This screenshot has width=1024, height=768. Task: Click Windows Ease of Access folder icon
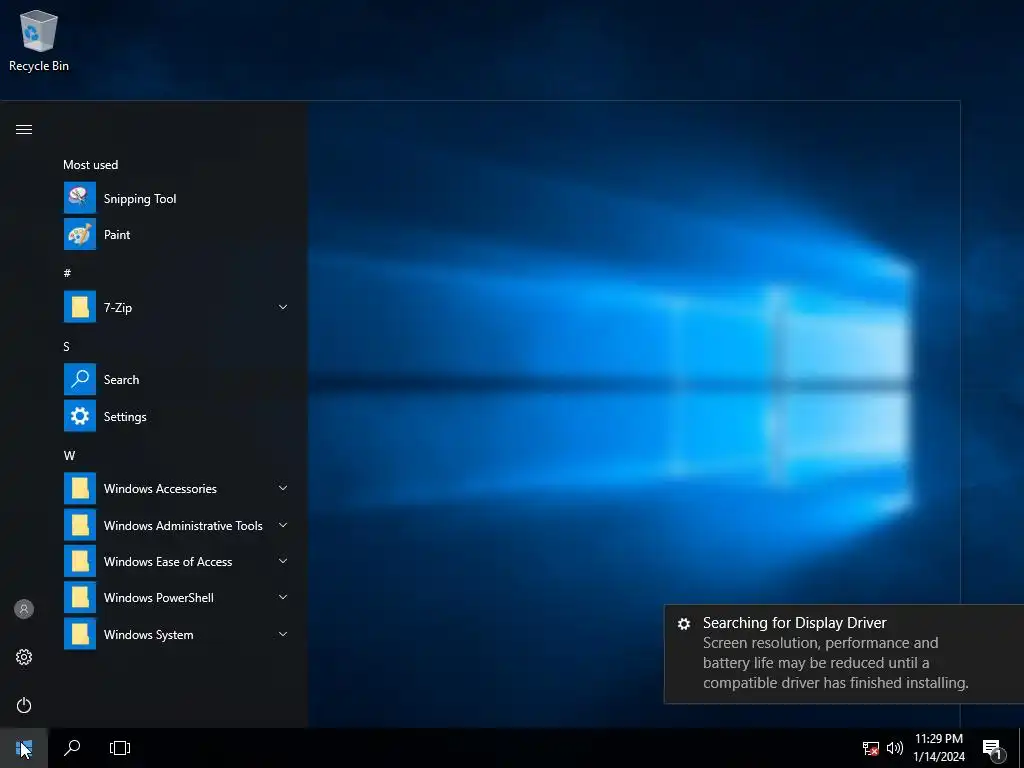(x=80, y=562)
